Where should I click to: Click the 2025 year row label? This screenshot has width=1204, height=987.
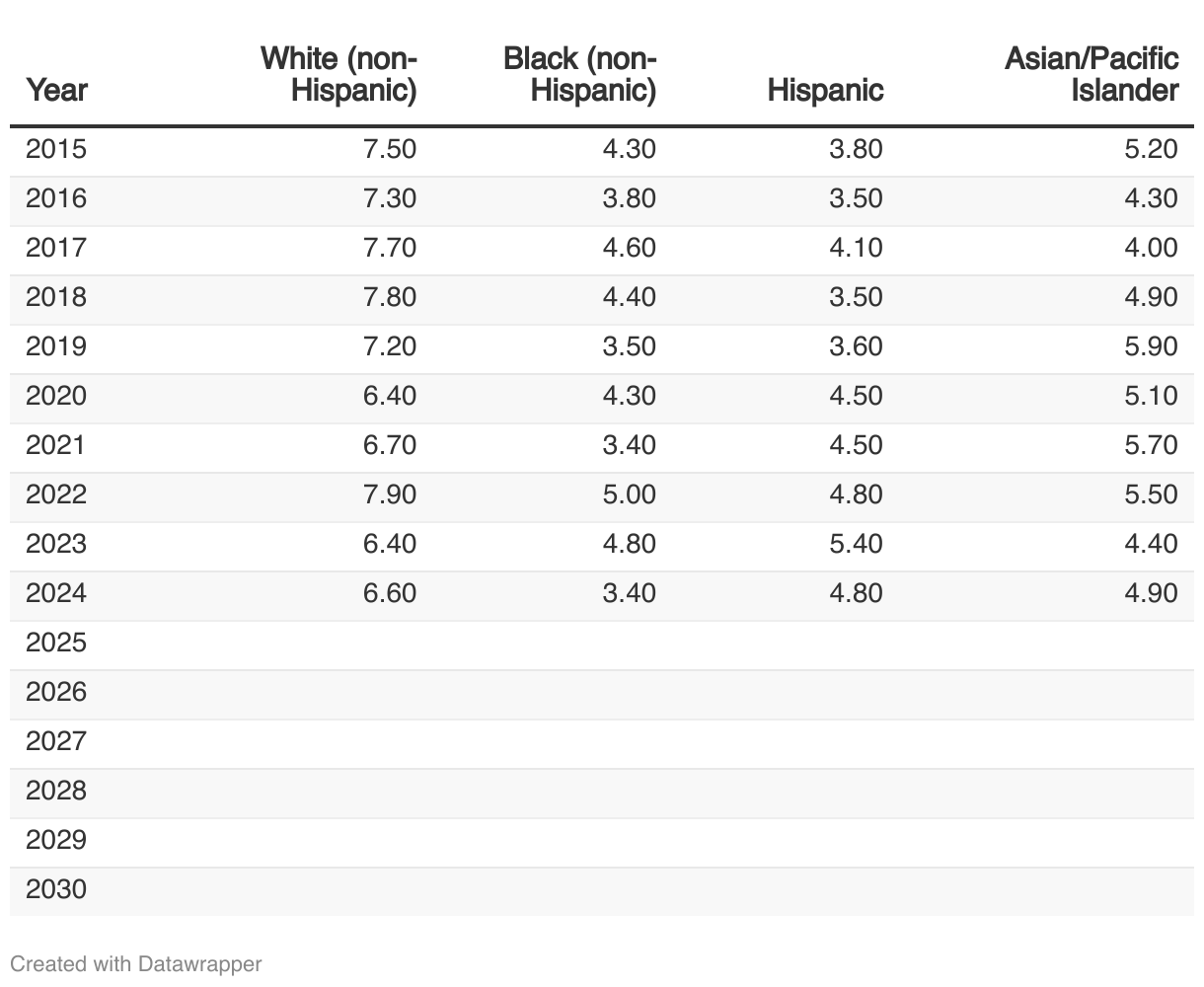[x=56, y=643]
